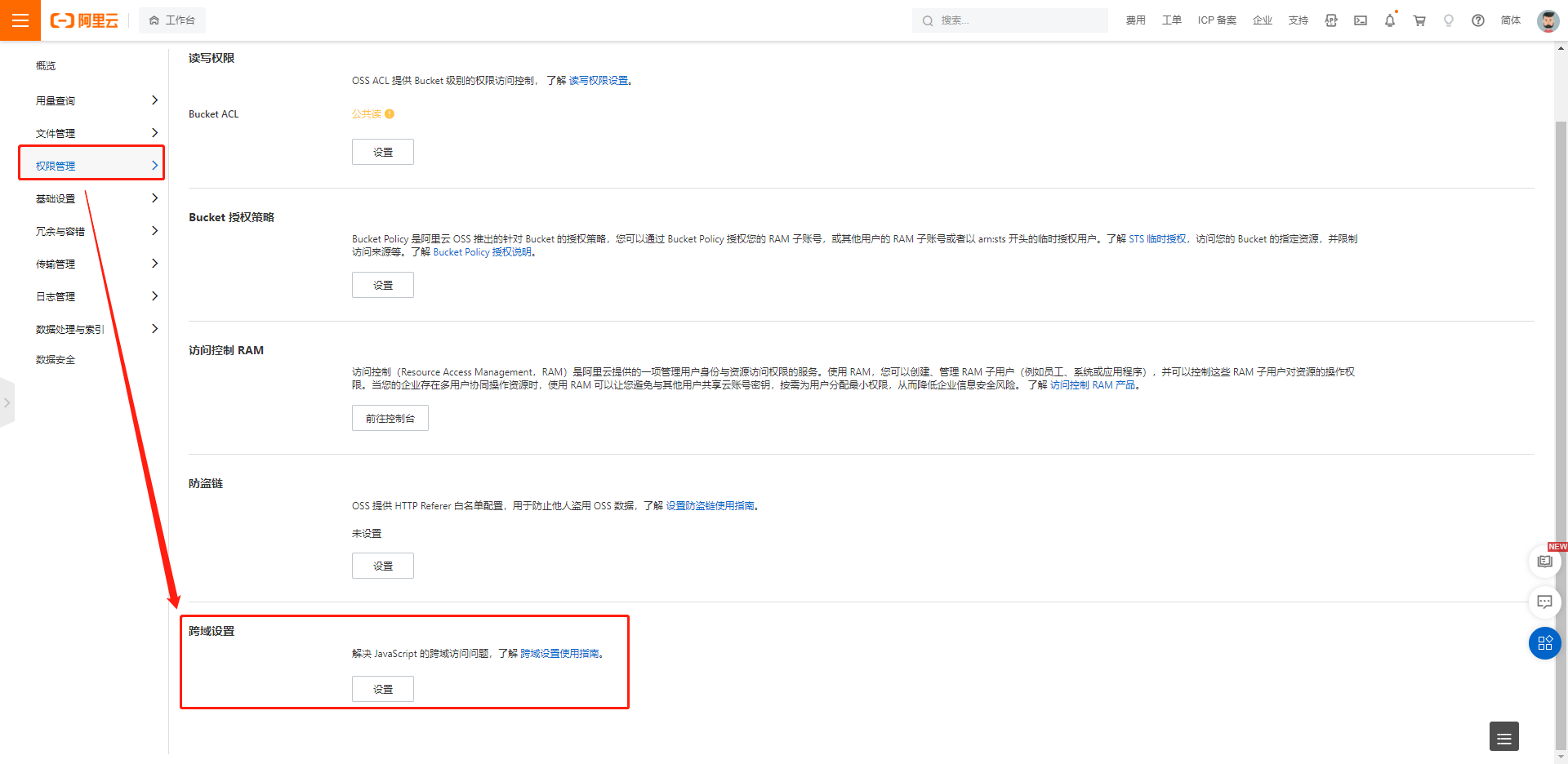Click 前往控制台 button
This screenshot has height=764, width=1568.
(x=390, y=418)
